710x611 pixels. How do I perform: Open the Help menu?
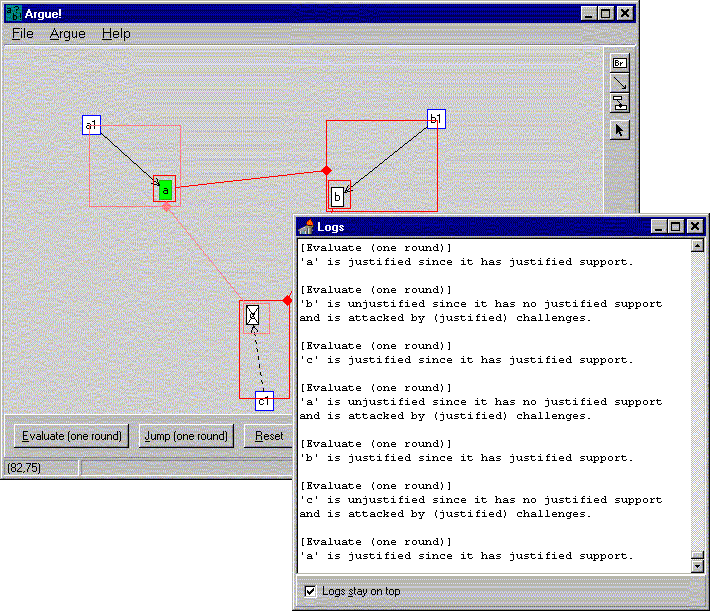[x=116, y=34]
